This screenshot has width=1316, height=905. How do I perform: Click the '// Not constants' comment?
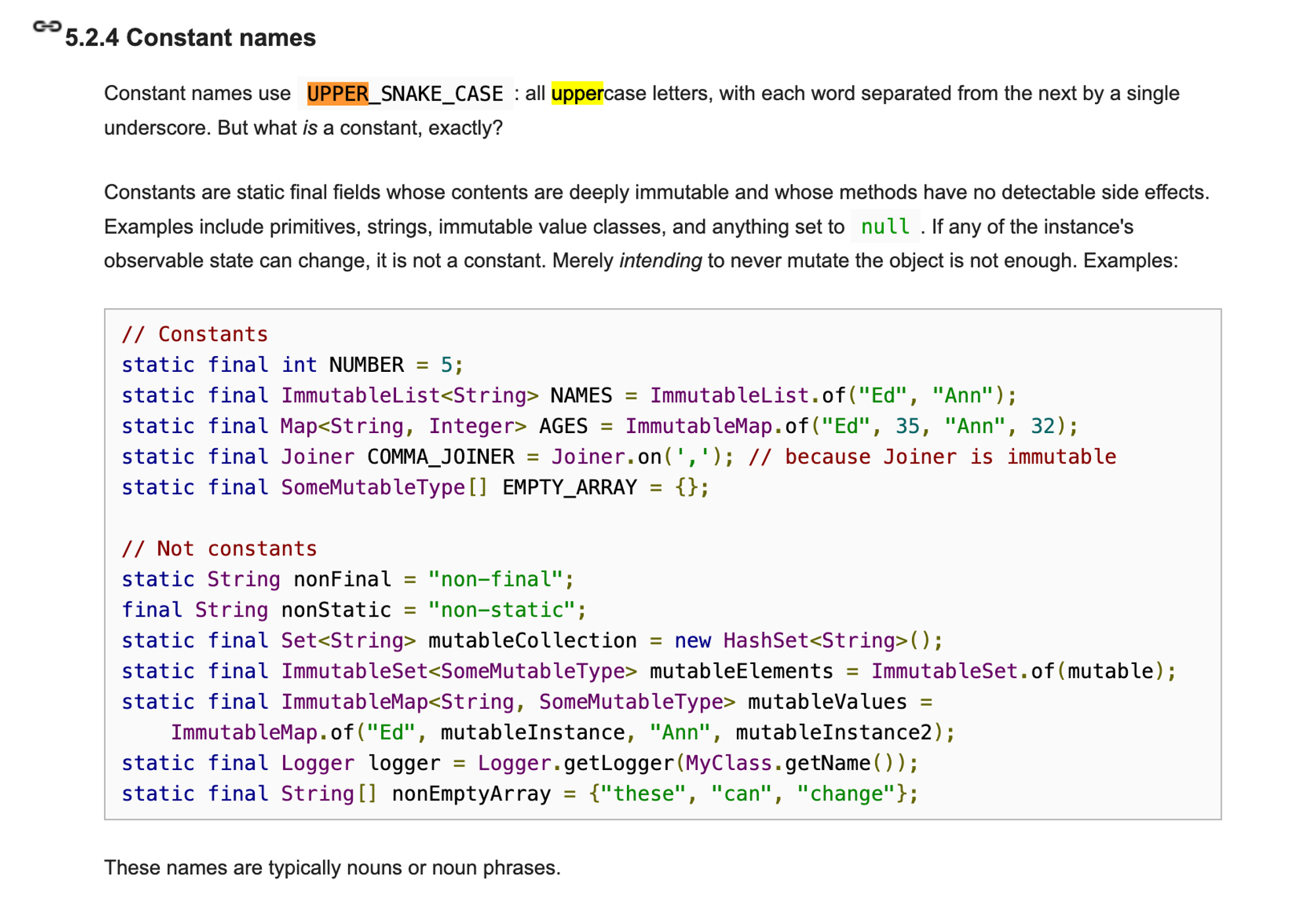(219, 548)
